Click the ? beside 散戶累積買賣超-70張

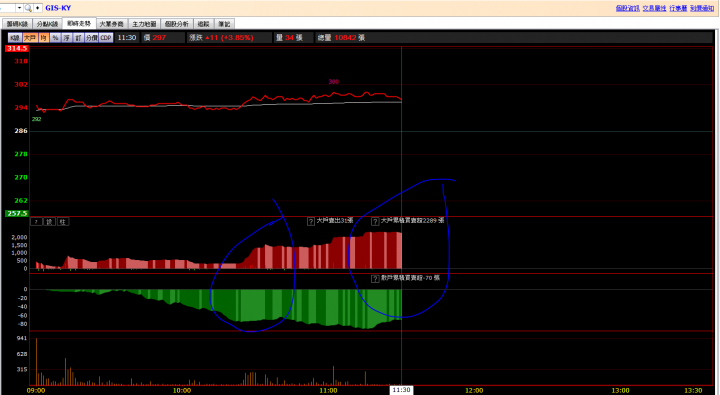point(375,279)
